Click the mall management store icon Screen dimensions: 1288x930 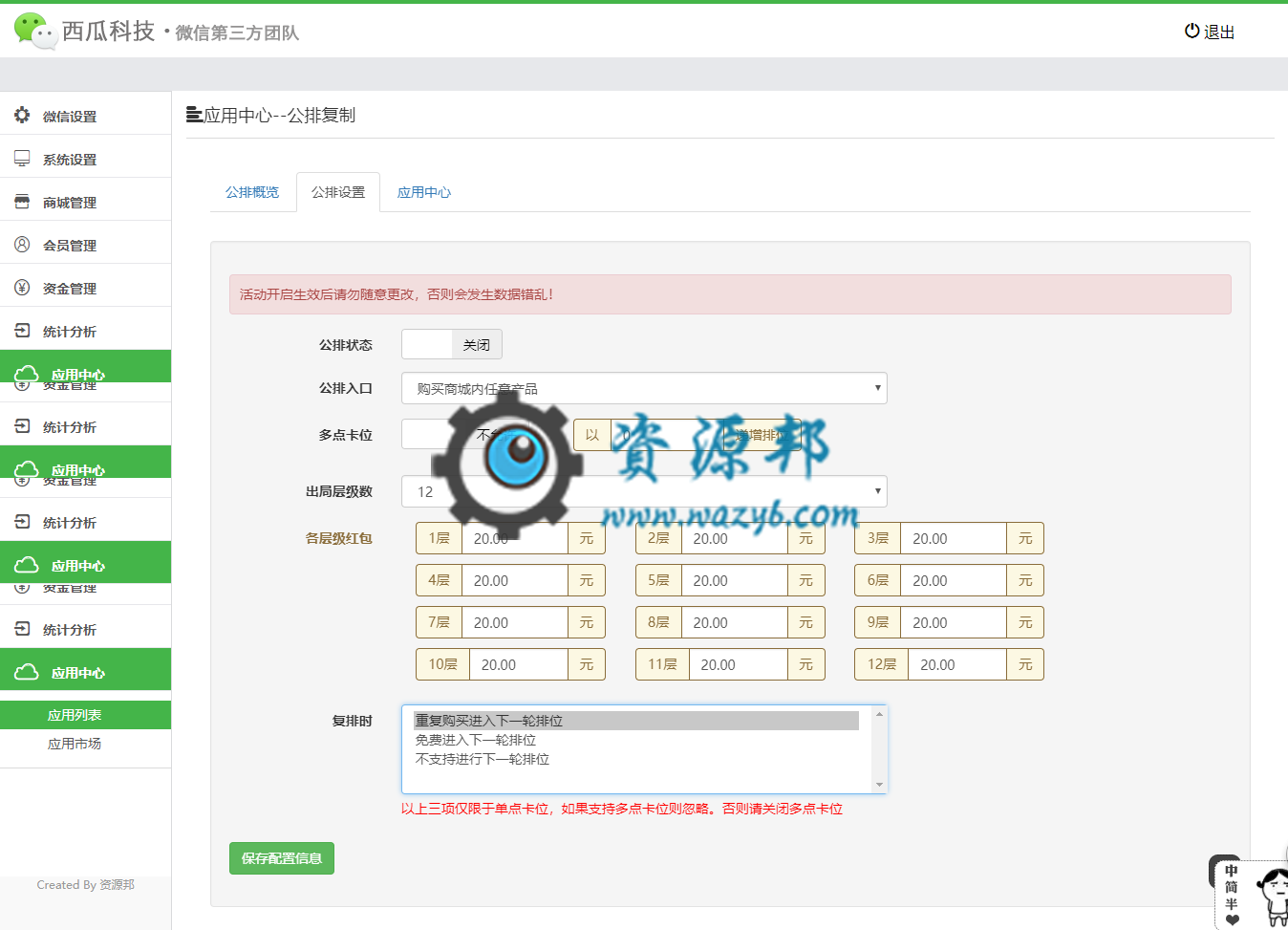(x=22, y=202)
